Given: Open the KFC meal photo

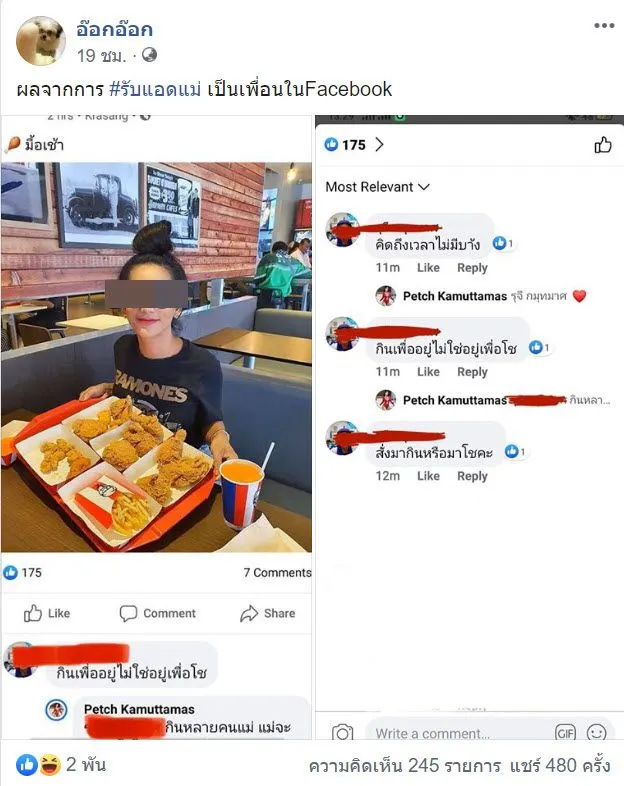Looking at the screenshot, I should click(x=156, y=357).
